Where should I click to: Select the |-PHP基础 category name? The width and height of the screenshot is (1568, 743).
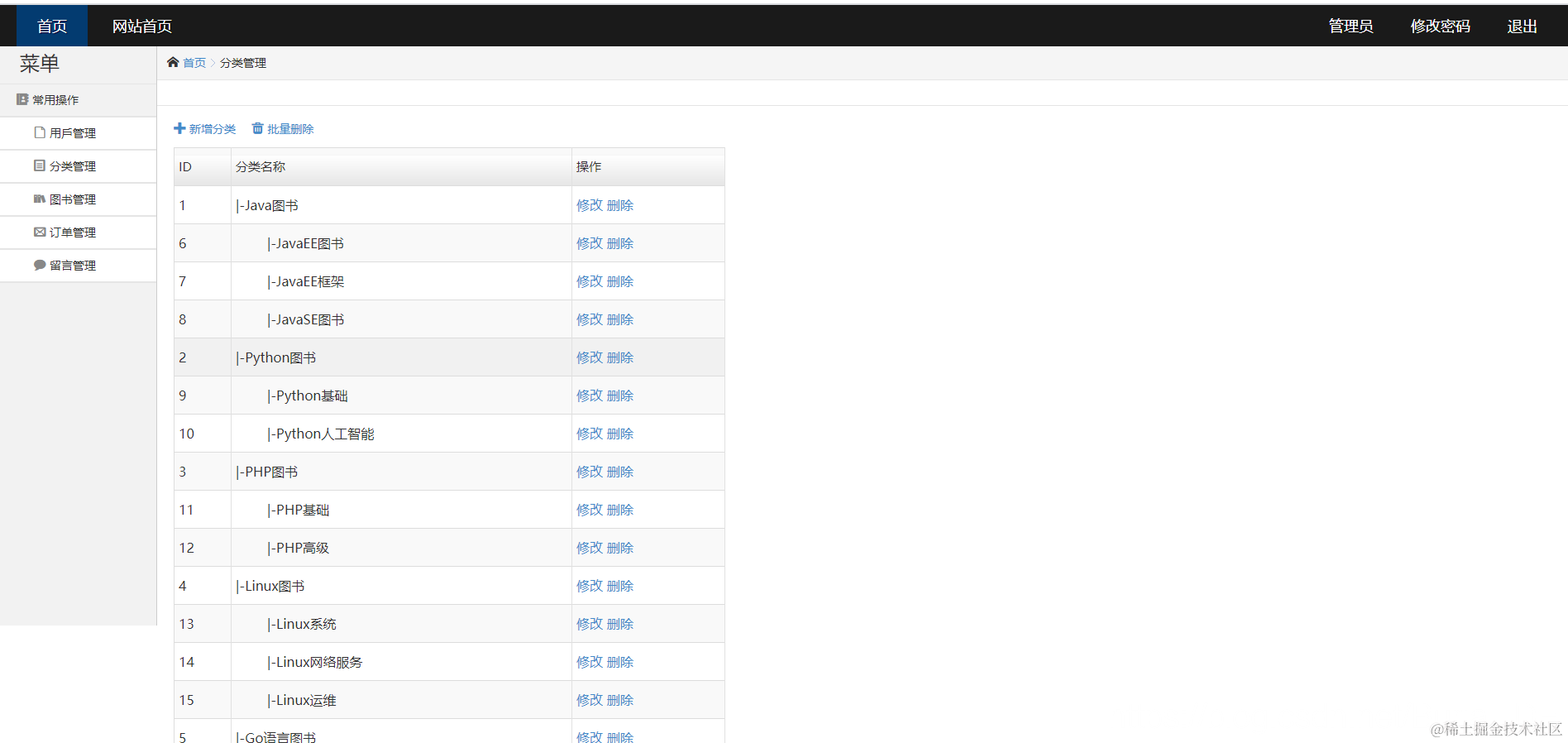(299, 510)
